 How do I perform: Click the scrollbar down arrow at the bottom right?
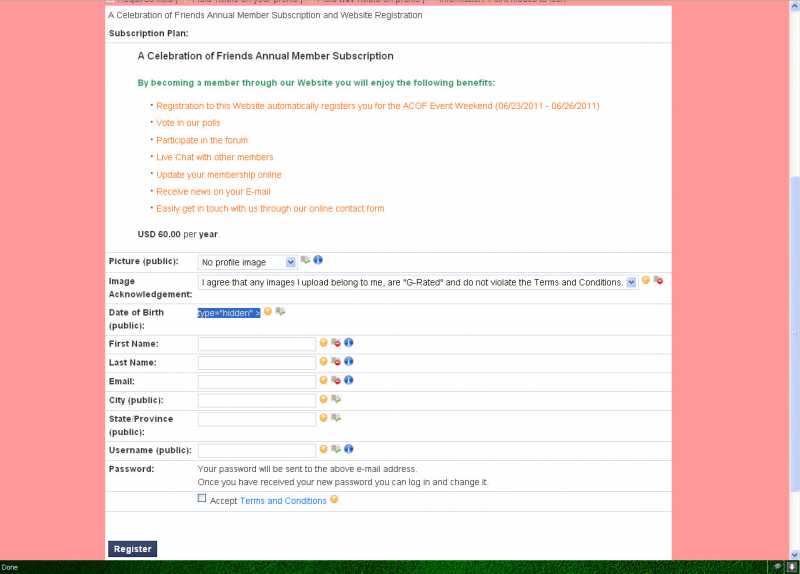(x=794, y=555)
